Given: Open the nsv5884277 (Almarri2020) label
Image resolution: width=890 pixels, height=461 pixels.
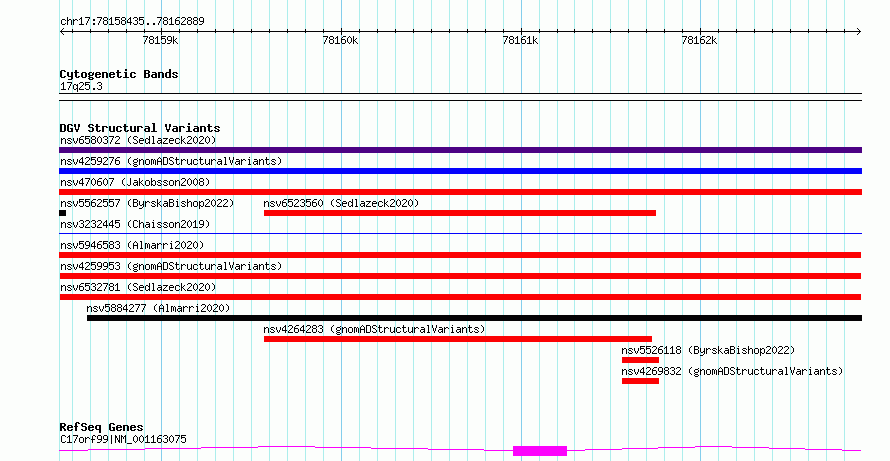Looking at the screenshot, I should [x=158, y=308].
